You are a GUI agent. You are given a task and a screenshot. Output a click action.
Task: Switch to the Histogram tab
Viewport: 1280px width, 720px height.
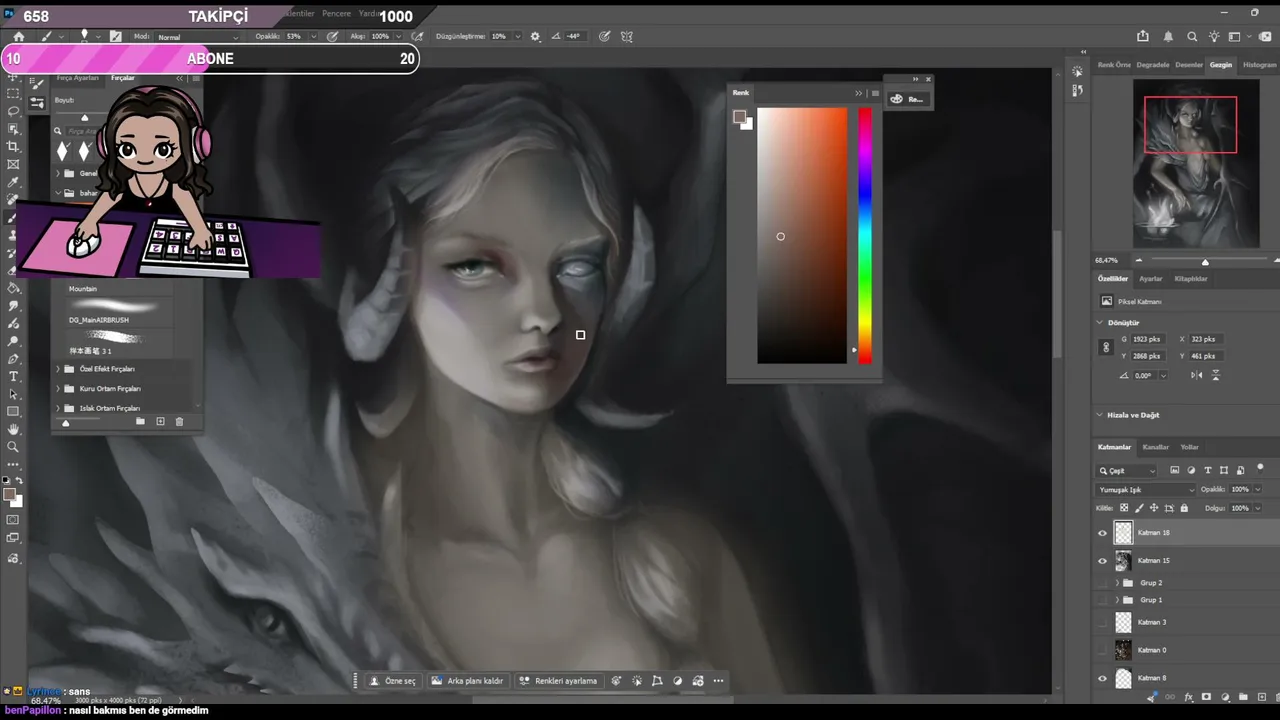pyautogui.click(x=1259, y=65)
